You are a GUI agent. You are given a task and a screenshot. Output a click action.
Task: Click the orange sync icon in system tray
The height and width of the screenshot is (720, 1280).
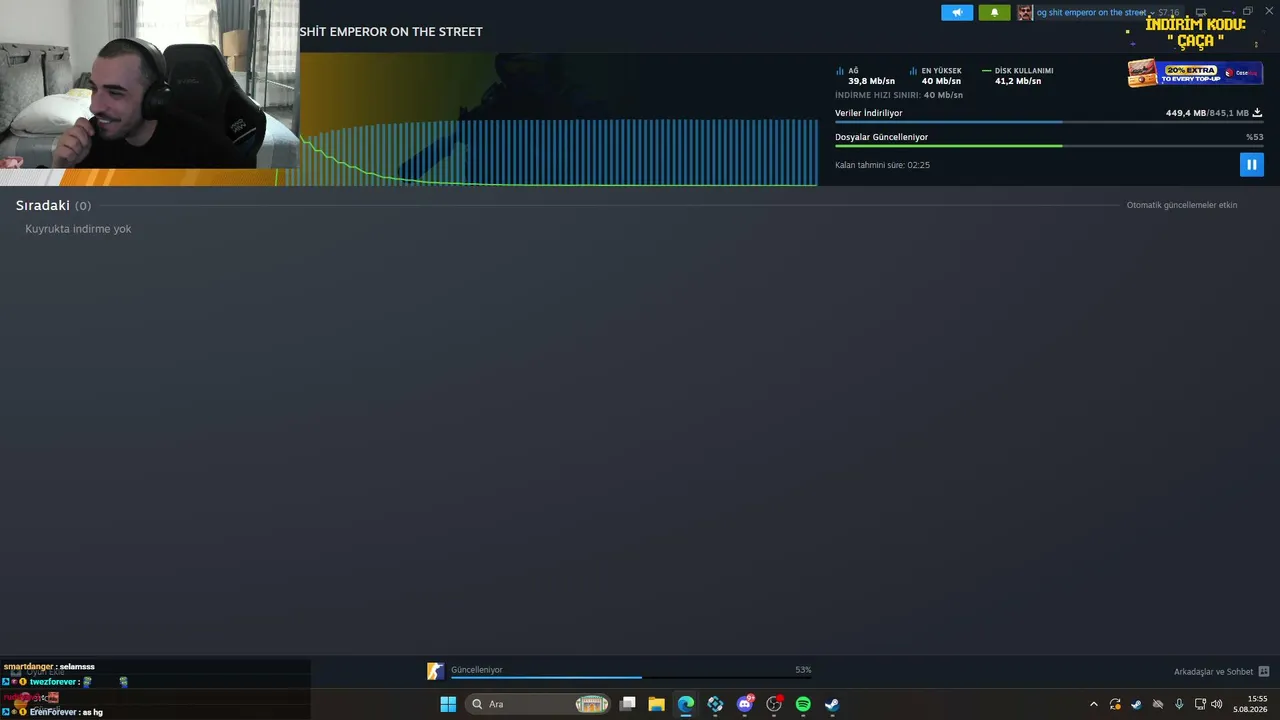pos(1115,704)
